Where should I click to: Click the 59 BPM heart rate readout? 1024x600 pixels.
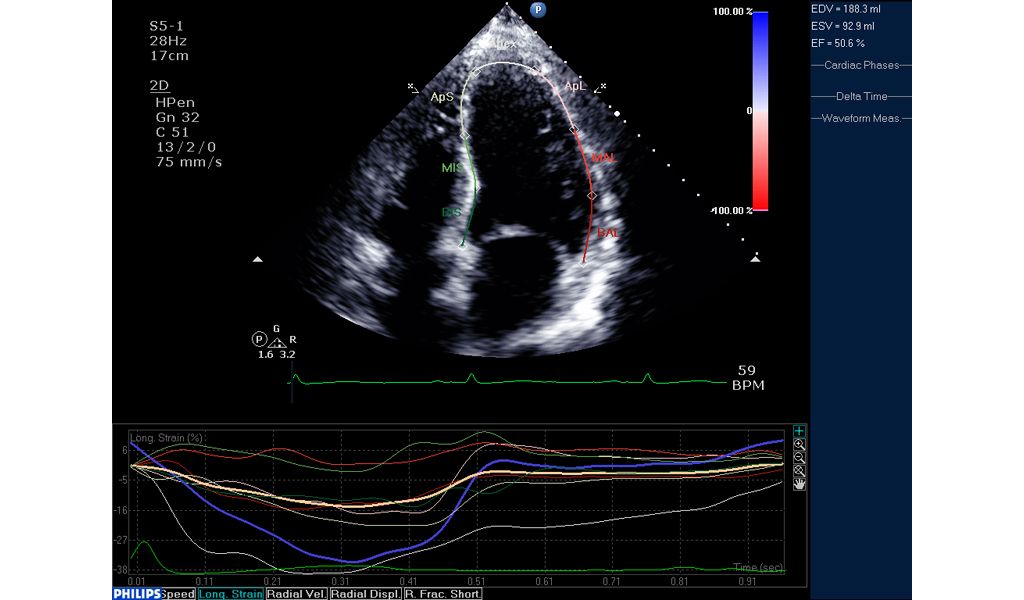(748, 378)
